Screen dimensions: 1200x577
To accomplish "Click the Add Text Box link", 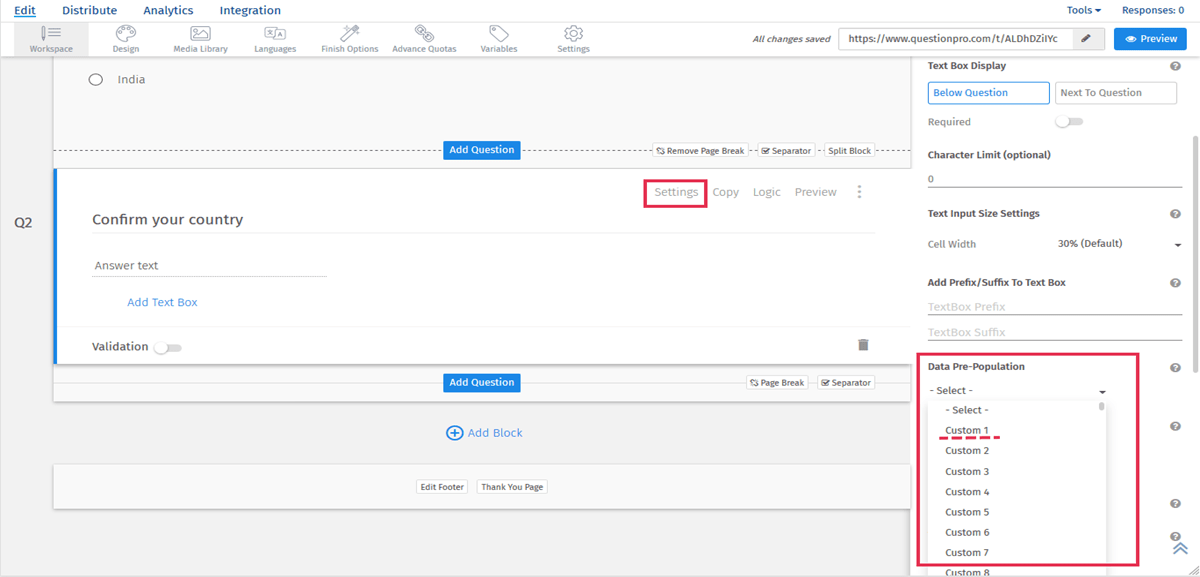I will click(162, 302).
